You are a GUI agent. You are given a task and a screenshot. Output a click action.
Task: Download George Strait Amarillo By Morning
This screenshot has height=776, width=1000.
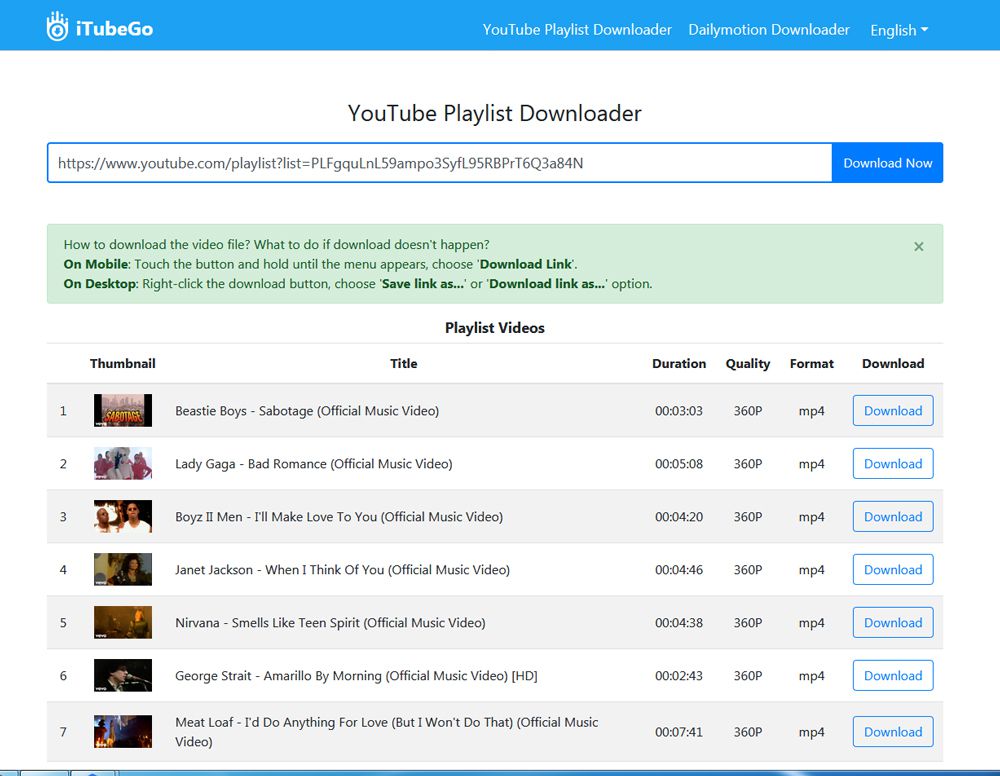click(893, 675)
